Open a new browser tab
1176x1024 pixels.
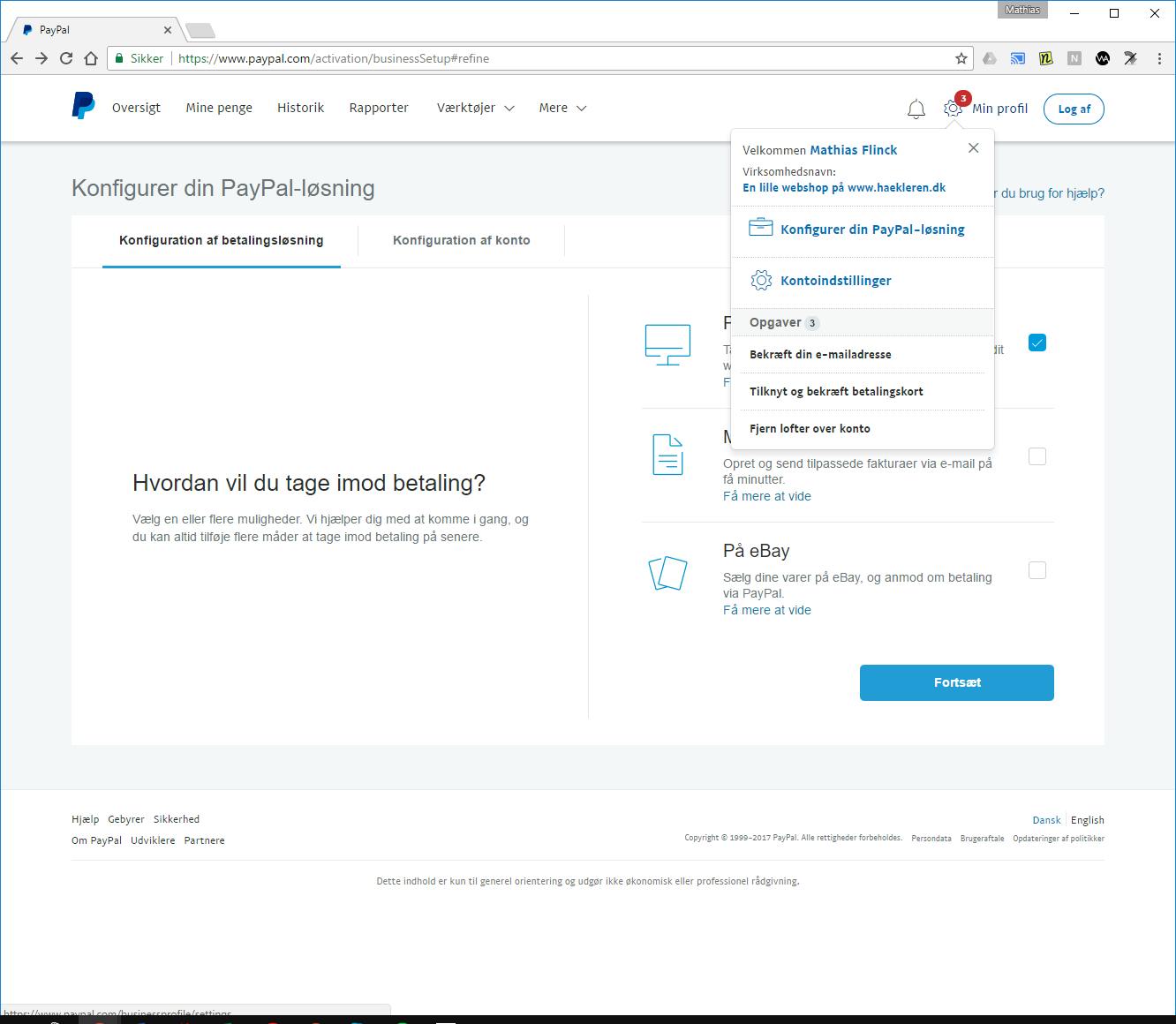200,31
